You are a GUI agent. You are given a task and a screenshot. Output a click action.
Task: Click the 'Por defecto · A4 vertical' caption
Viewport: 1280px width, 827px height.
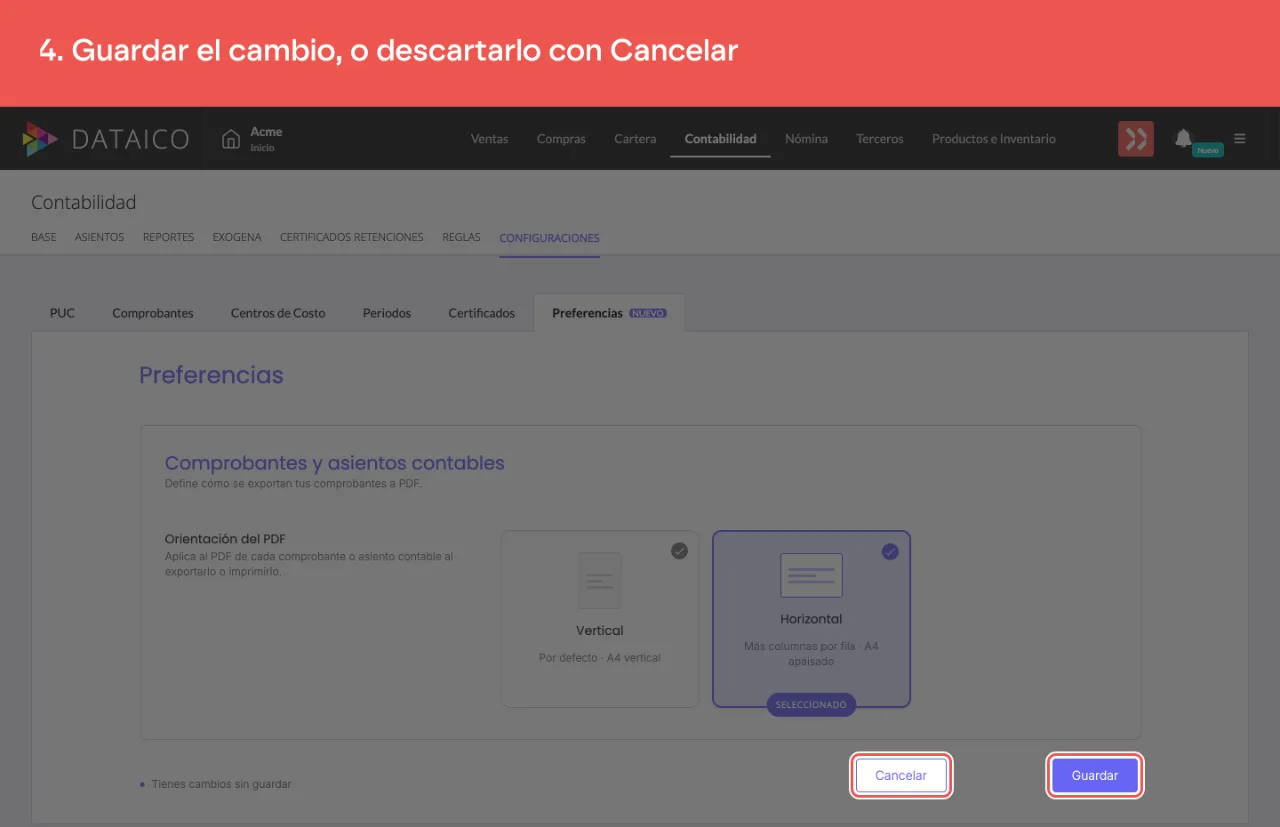click(x=600, y=658)
